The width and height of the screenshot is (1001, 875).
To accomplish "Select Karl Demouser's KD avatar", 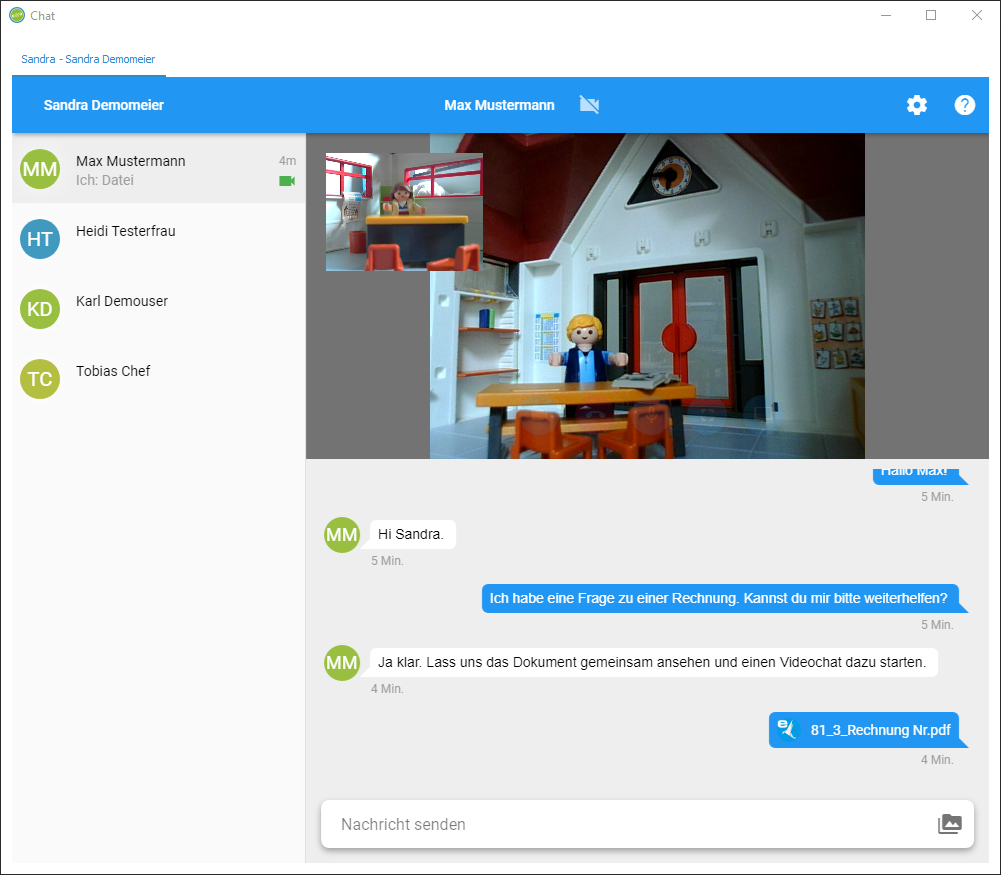I will 40,309.
